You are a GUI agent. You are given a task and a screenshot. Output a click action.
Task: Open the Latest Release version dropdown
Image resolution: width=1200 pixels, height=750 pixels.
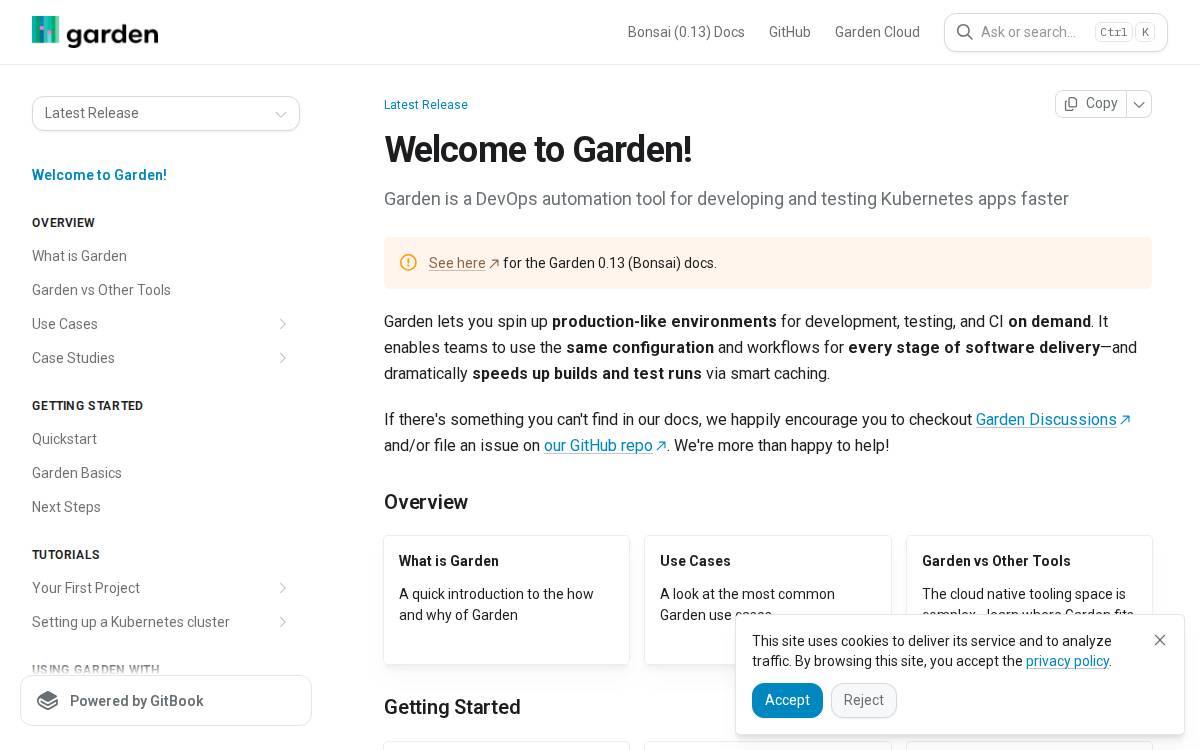click(166, 113)
